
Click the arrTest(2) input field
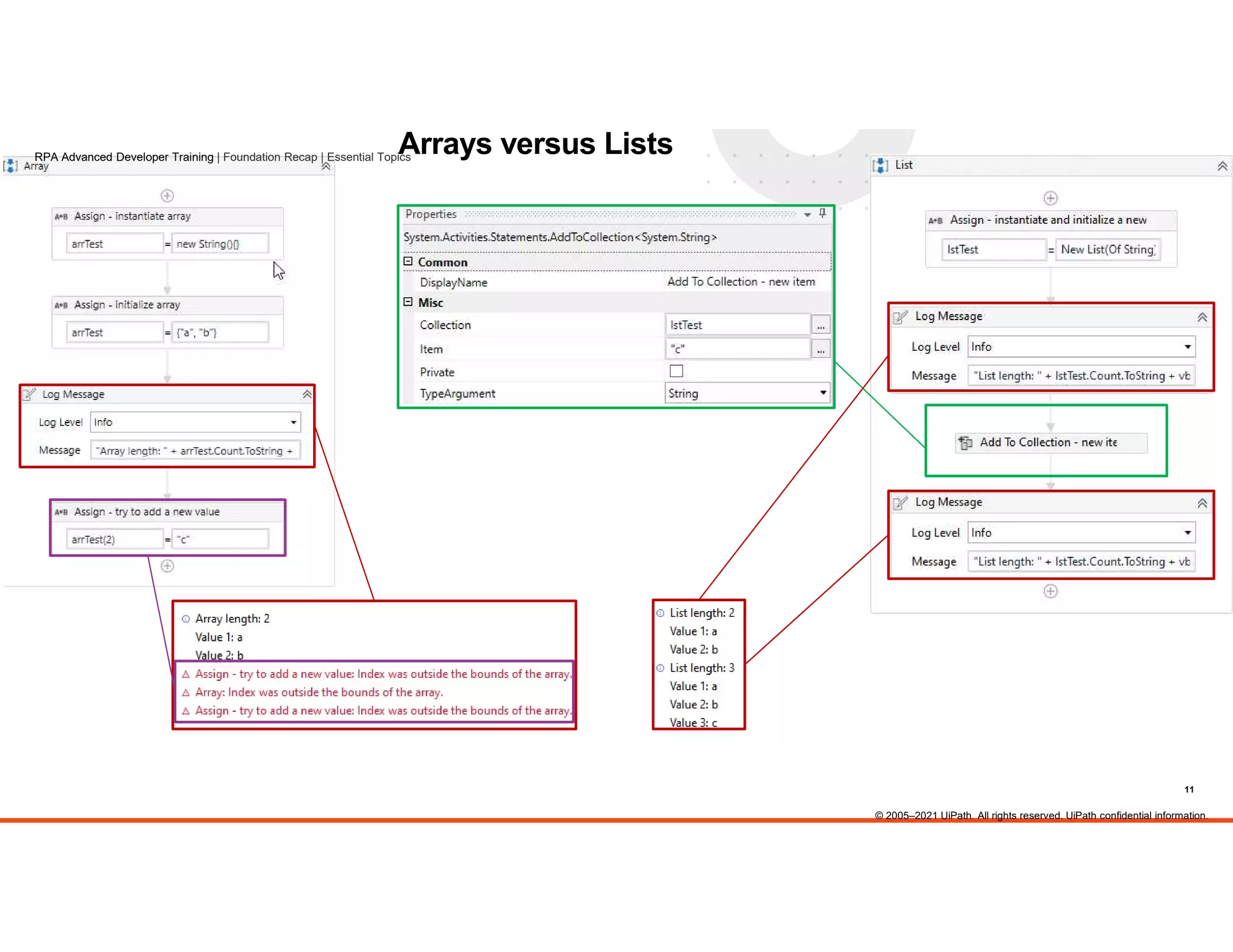coord(114,539)
